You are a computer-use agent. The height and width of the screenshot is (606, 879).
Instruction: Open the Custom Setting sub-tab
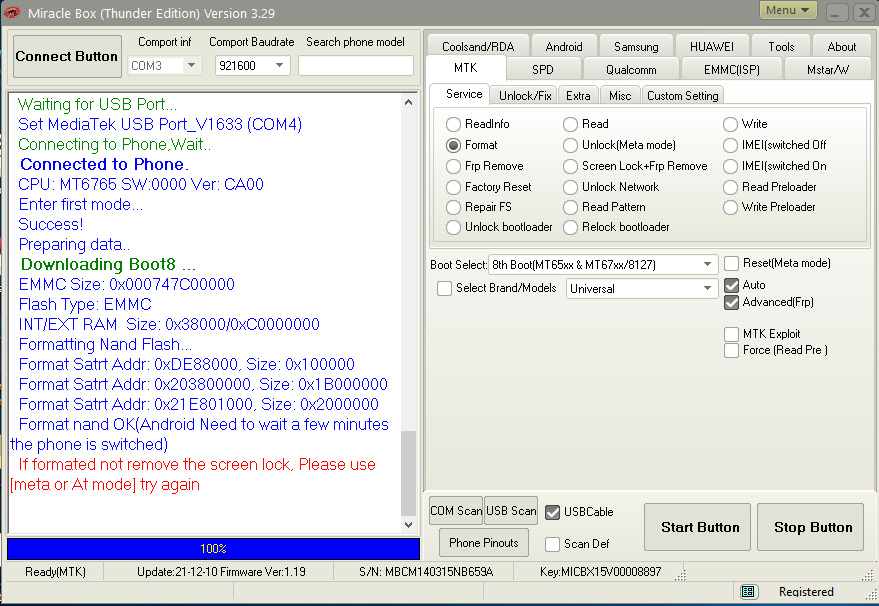pyautogui.click(x=683, y=96)
